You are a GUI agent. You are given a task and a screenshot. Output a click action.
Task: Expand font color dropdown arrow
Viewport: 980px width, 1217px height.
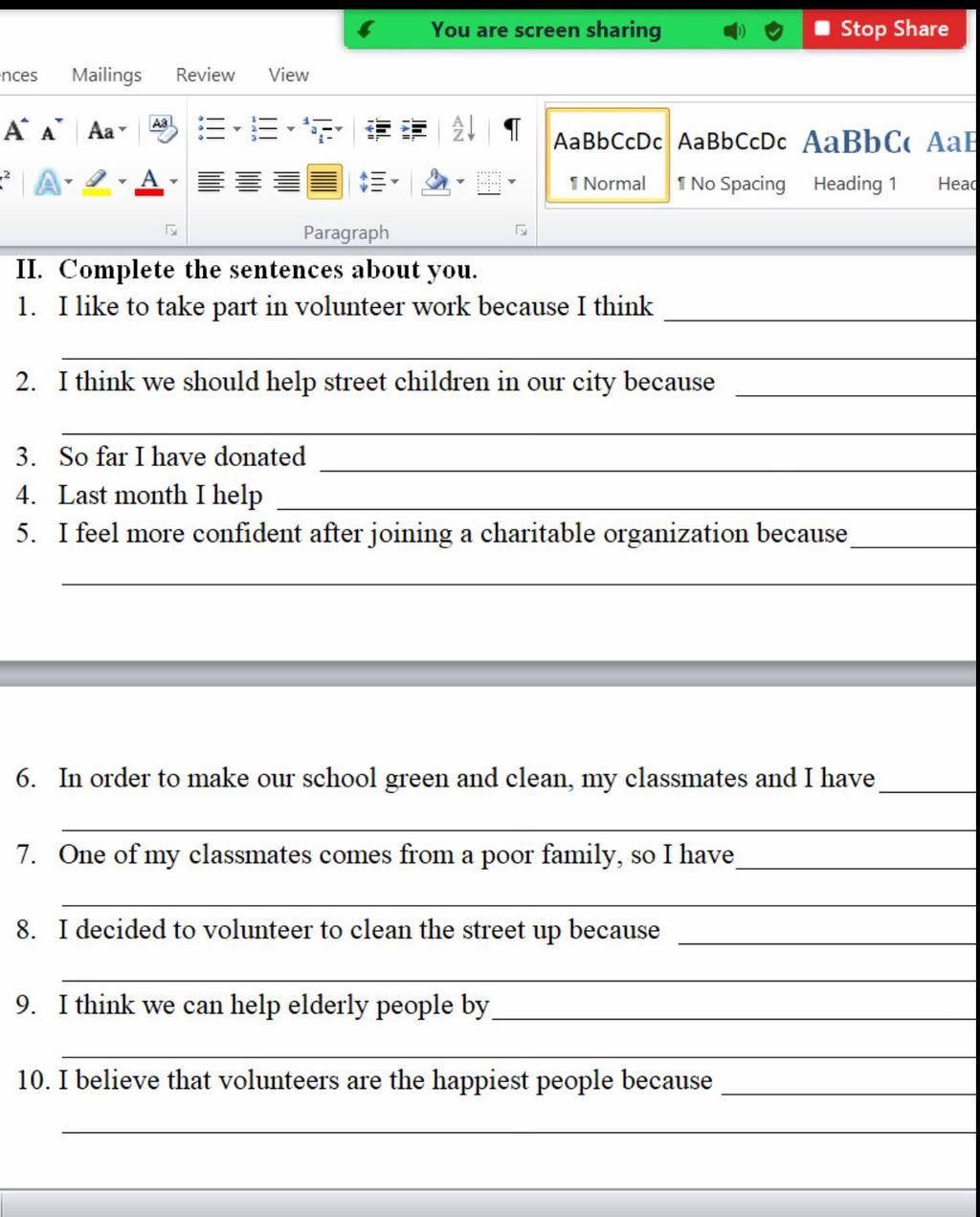click(173, 181)
